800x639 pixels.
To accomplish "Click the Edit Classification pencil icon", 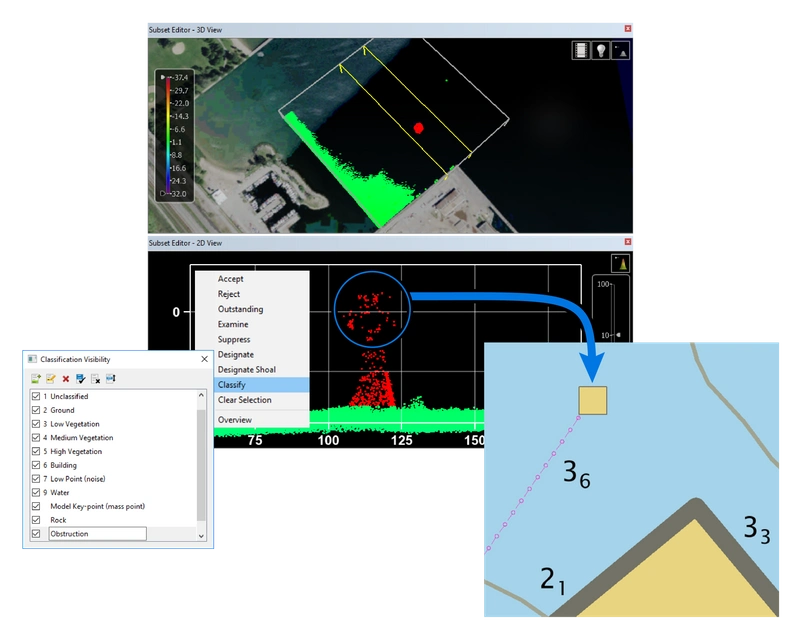I will [50, 378].
